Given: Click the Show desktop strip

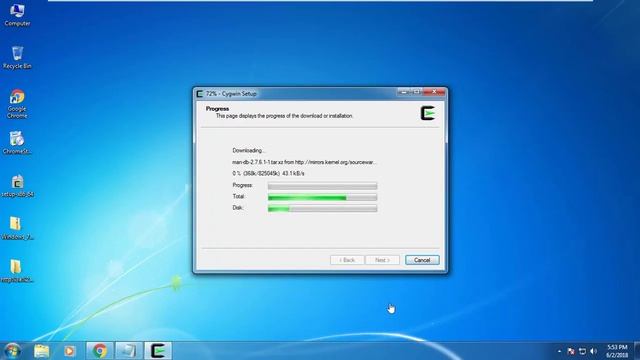Looking at the screenshot, I should [637, 351].
